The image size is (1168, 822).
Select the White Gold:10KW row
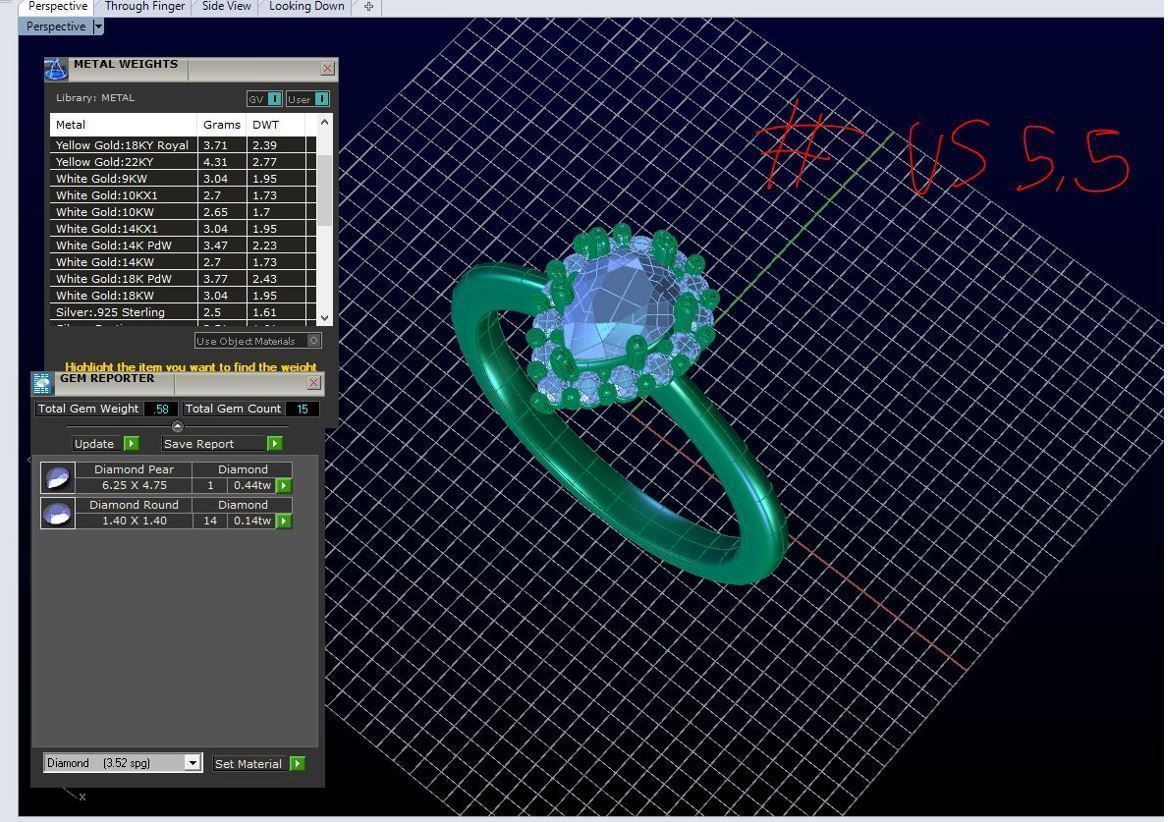coord(183,212)
